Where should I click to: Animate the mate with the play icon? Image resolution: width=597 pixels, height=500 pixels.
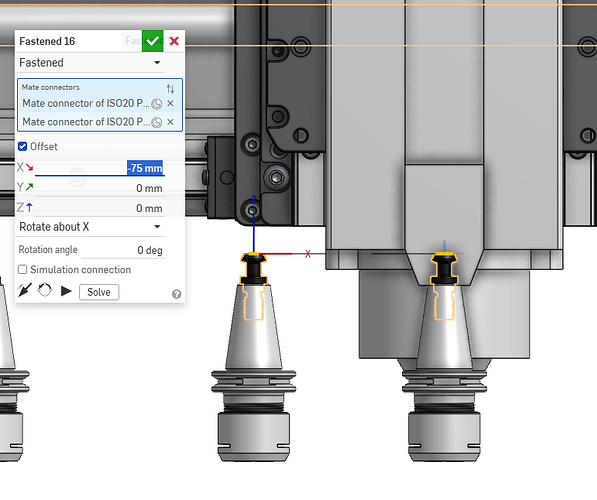tap(66, 291)
